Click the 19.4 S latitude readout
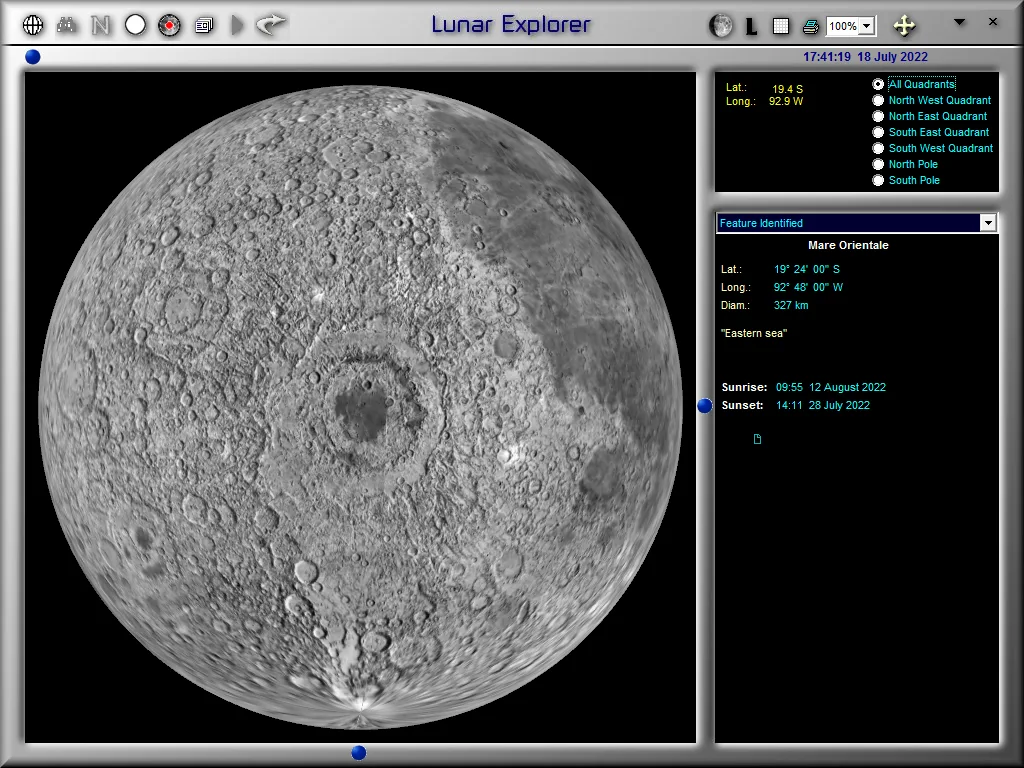This screenshot has width=1024, height=768. tap(788, 89)
